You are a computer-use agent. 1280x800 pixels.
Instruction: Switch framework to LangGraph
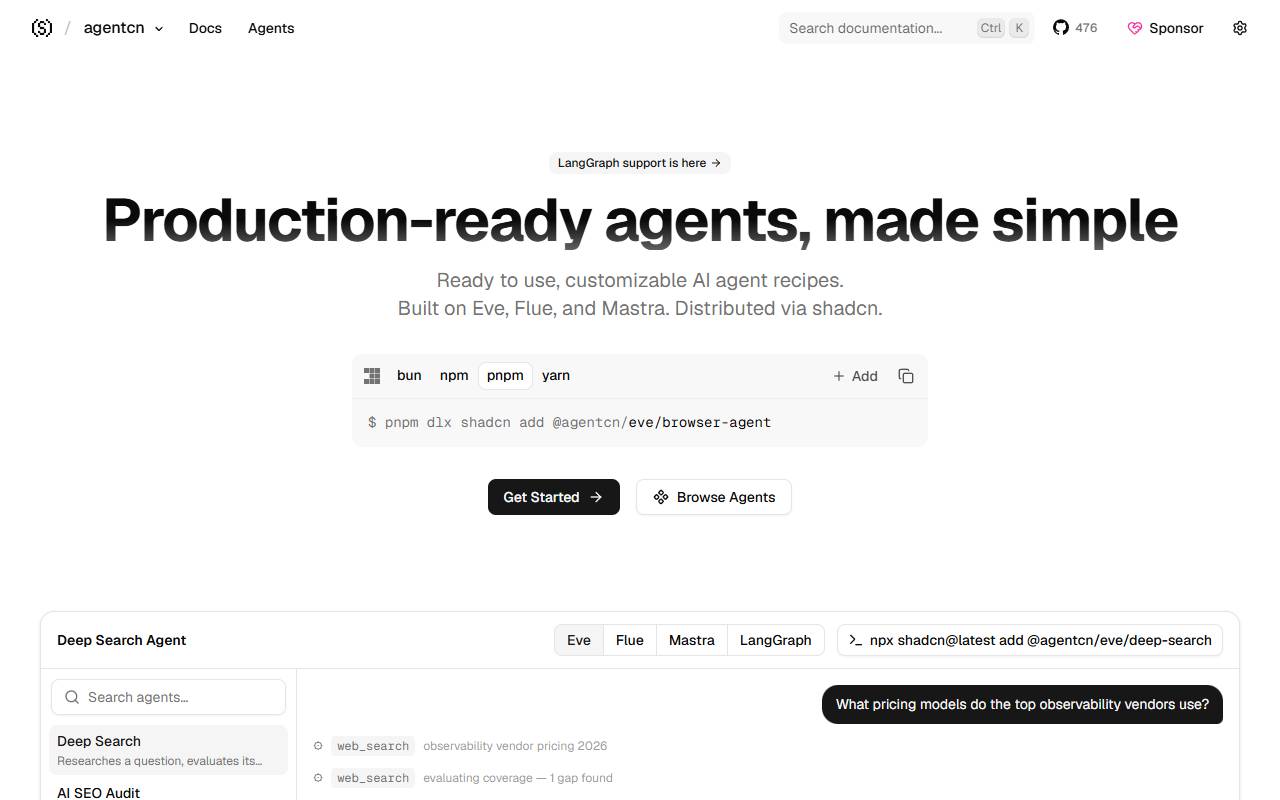(776, 640)
